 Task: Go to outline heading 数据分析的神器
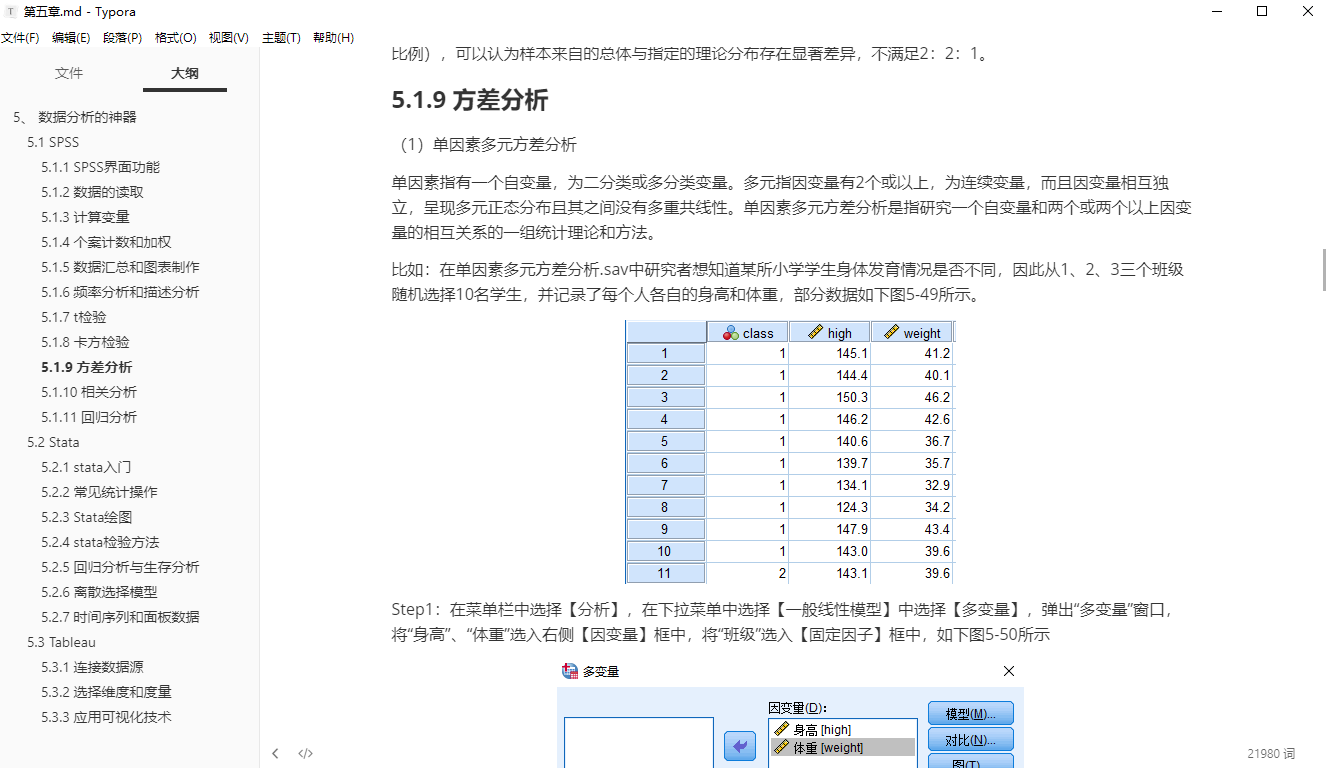pos(87,117)
